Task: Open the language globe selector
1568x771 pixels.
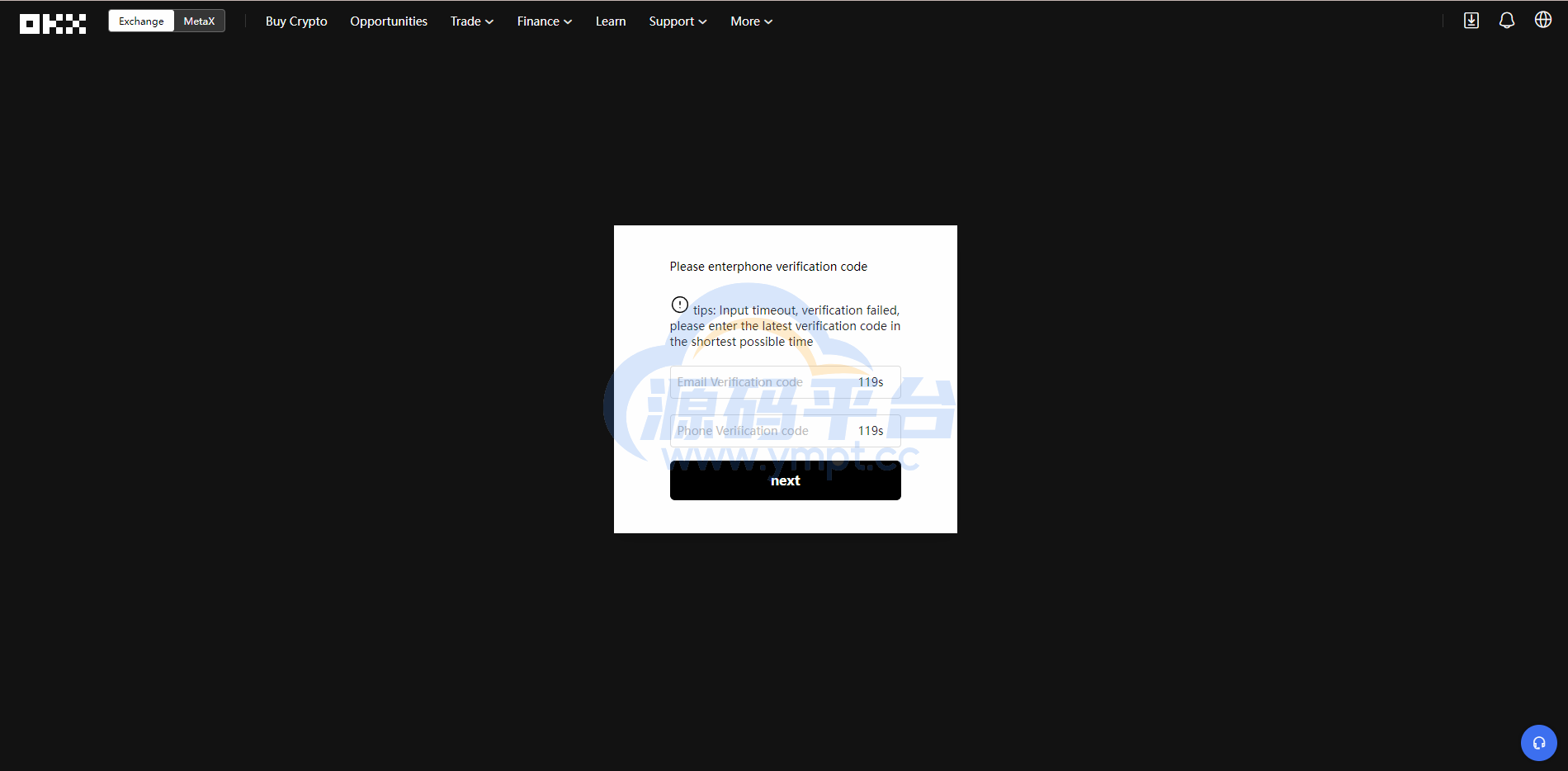Action: point(1543,20)
